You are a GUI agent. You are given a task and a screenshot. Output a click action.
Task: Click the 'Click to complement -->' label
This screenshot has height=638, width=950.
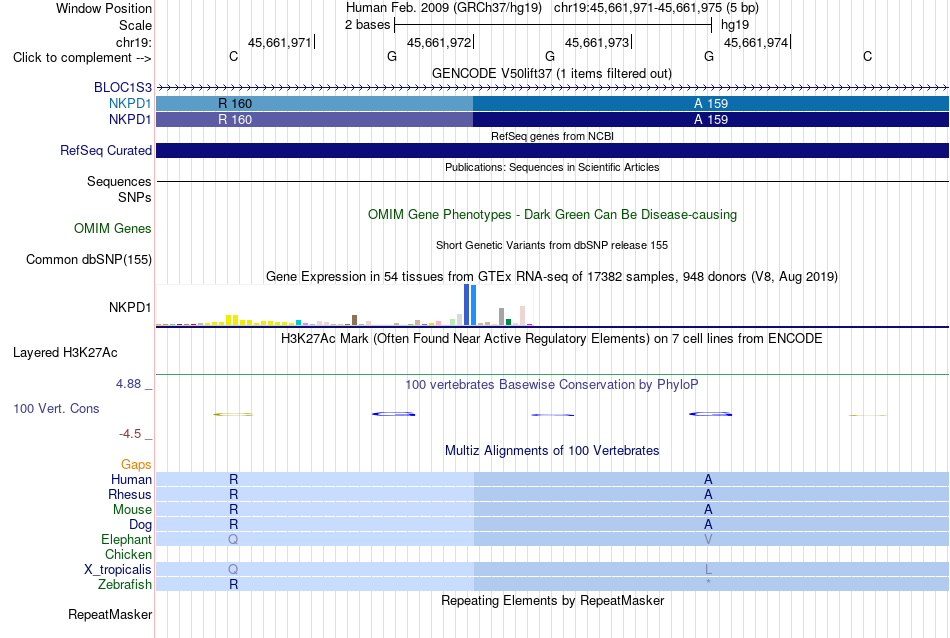(82, 58)
